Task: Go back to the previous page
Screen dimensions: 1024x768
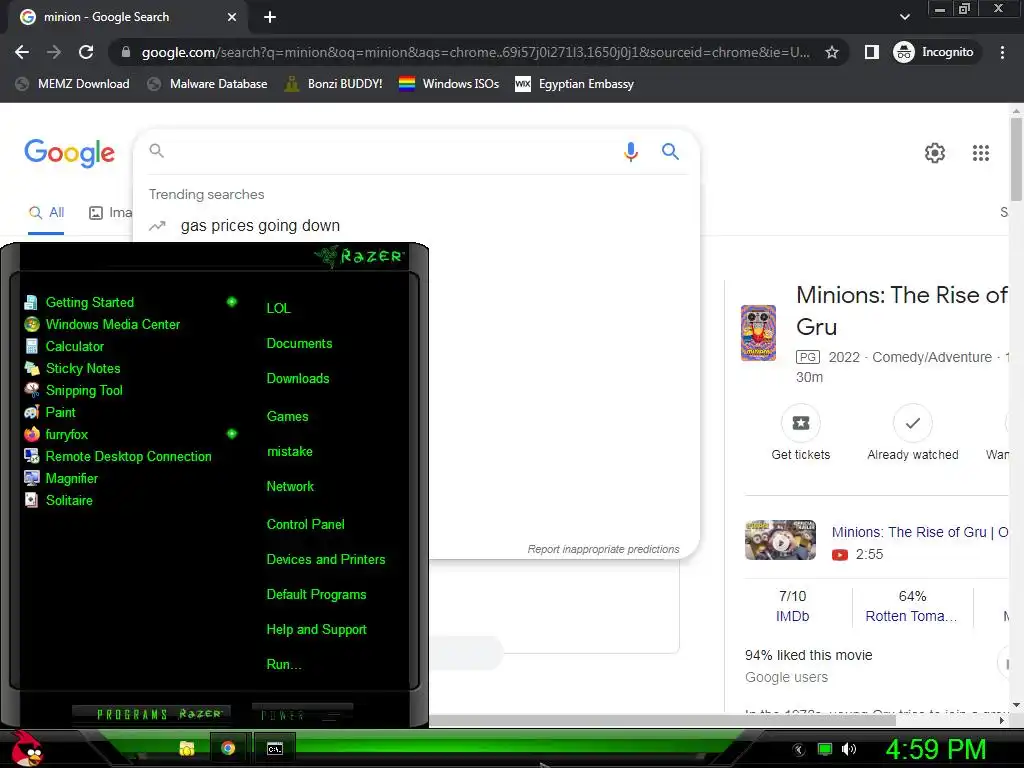Action: point(22,52)
